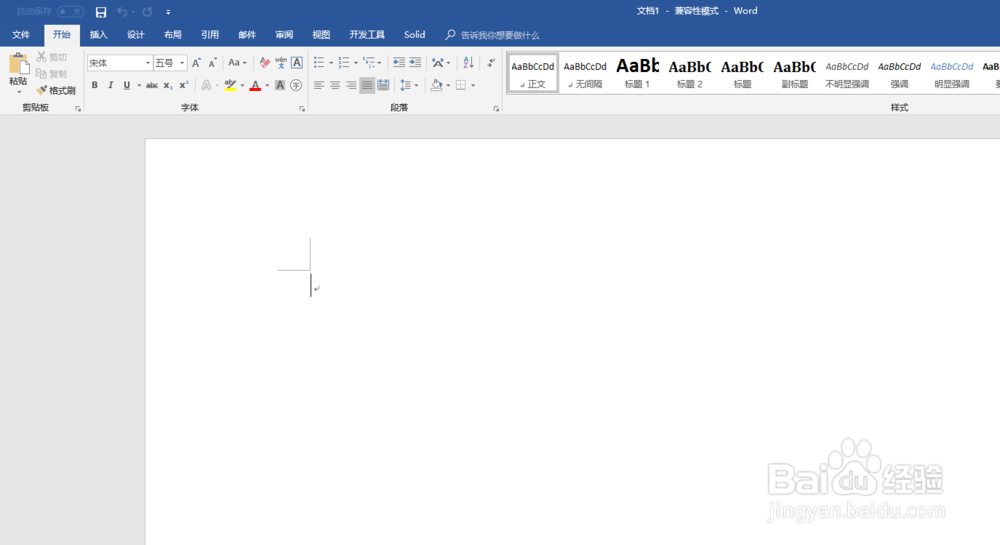1000x545 pixels.
Task: Expand the 字体 dialog launcher
Action: 302,109
